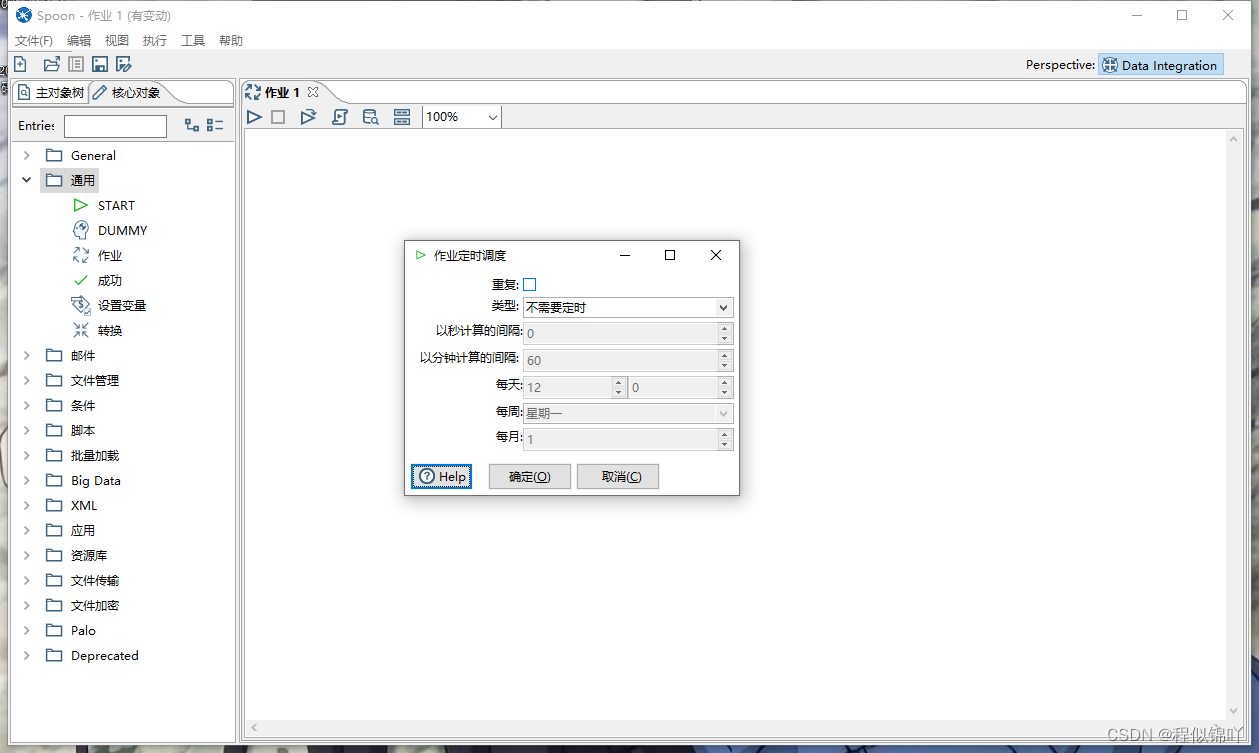This screenshot has height=753, width=1259.
Task: Open the 视图 menu
Action: point(117,41)
